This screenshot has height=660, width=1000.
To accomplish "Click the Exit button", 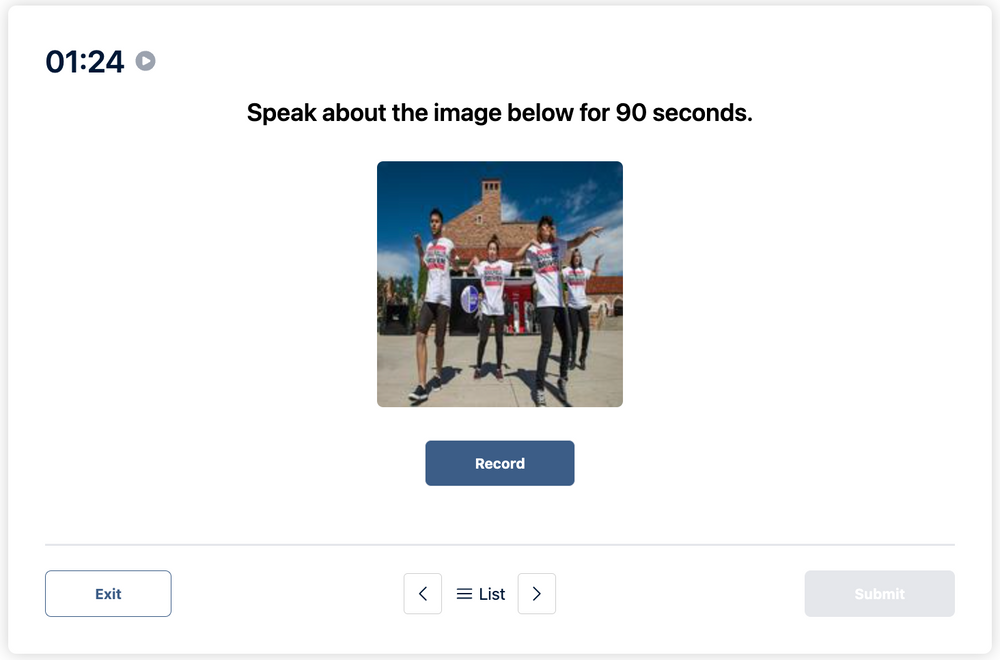I will pos(108,594).
